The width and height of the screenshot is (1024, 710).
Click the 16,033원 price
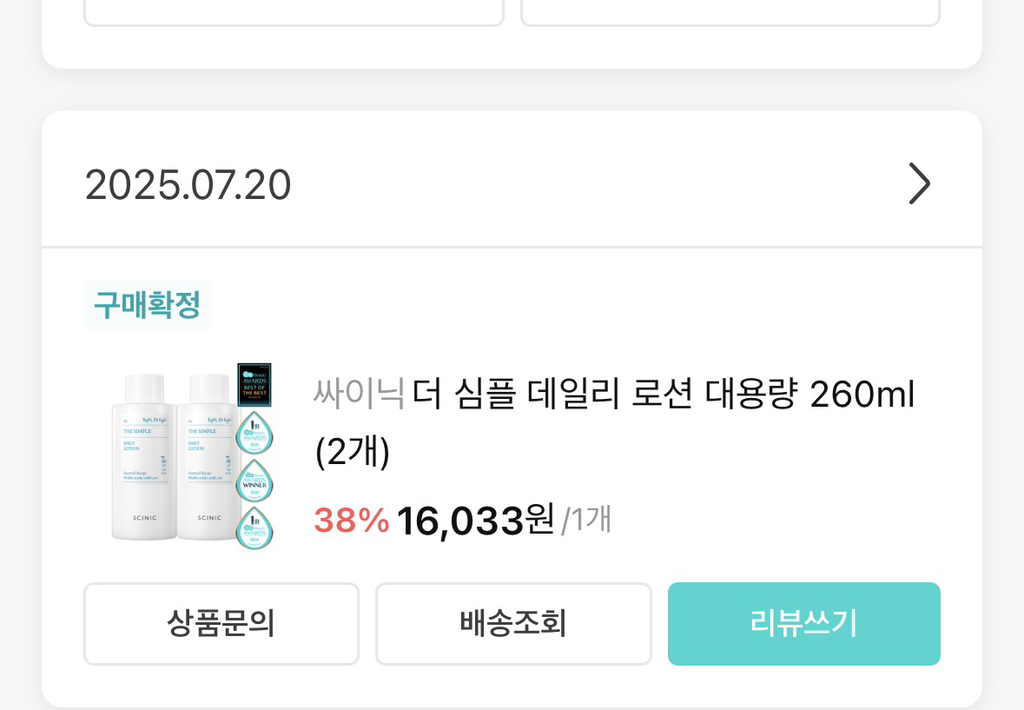[x=475, y=520]
